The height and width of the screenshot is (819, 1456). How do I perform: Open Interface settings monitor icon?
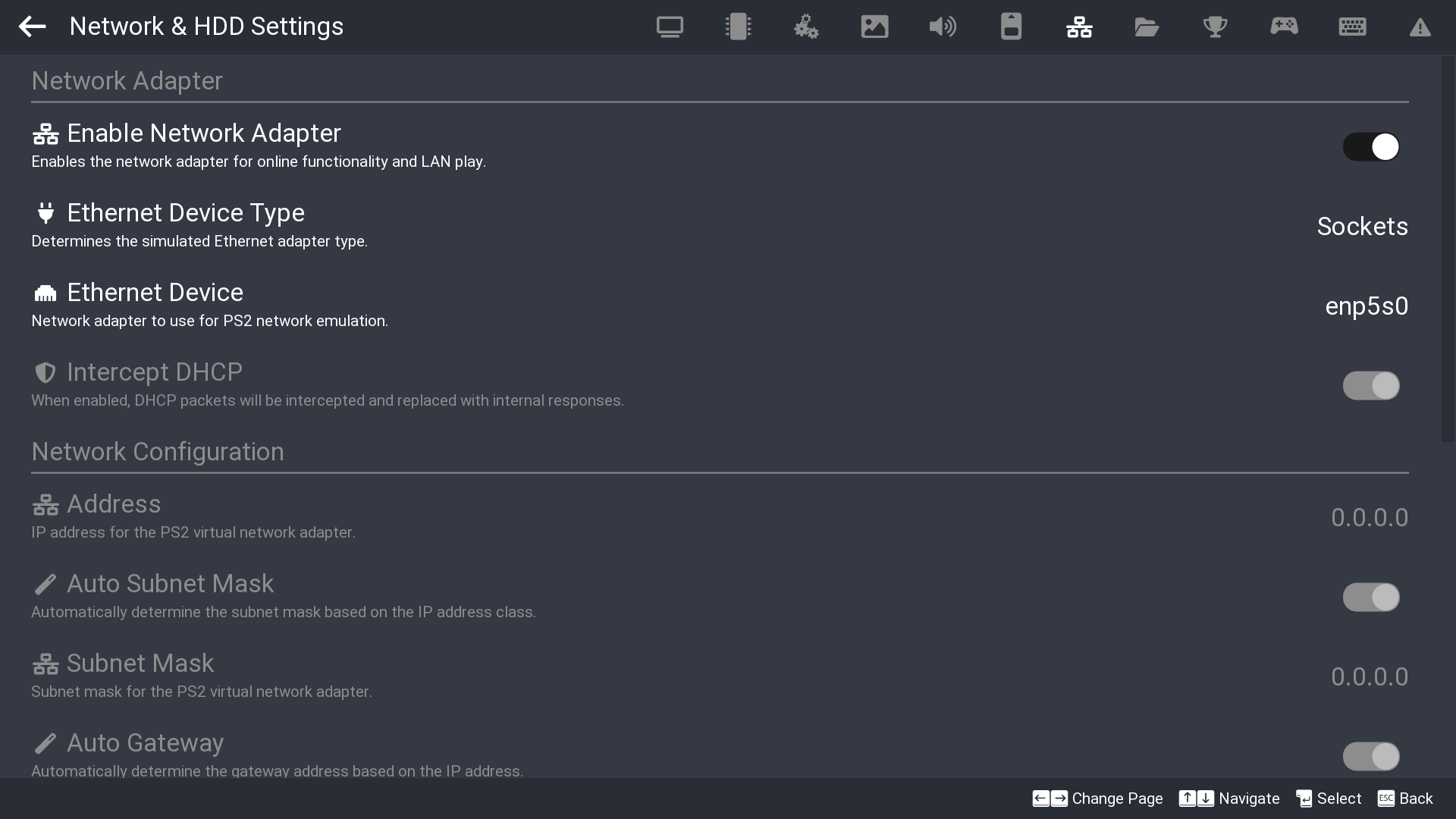670,27
